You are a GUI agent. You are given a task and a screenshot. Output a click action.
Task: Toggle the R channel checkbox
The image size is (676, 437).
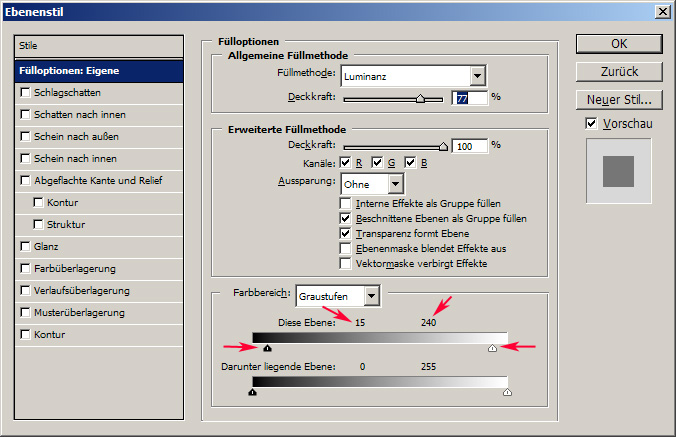[x=345, y=162]
